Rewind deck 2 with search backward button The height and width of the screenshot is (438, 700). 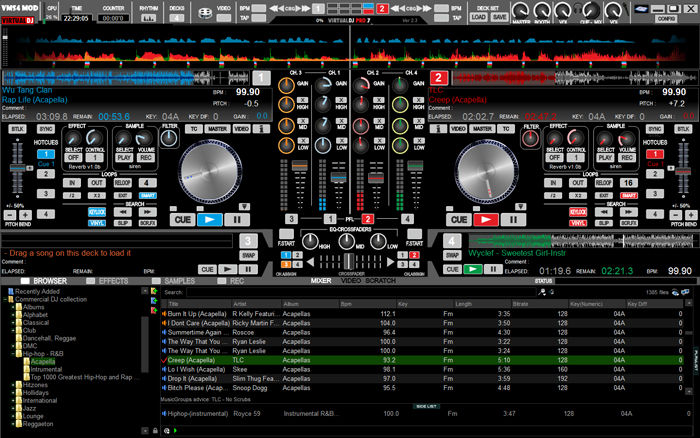coord(604,212)
